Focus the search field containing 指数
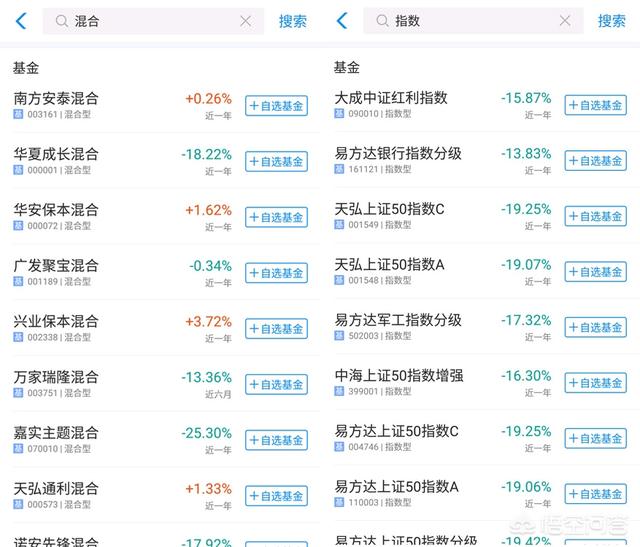The height and width of the screenshot is (547, 640). pyautogui.click(x=473, y=20)
